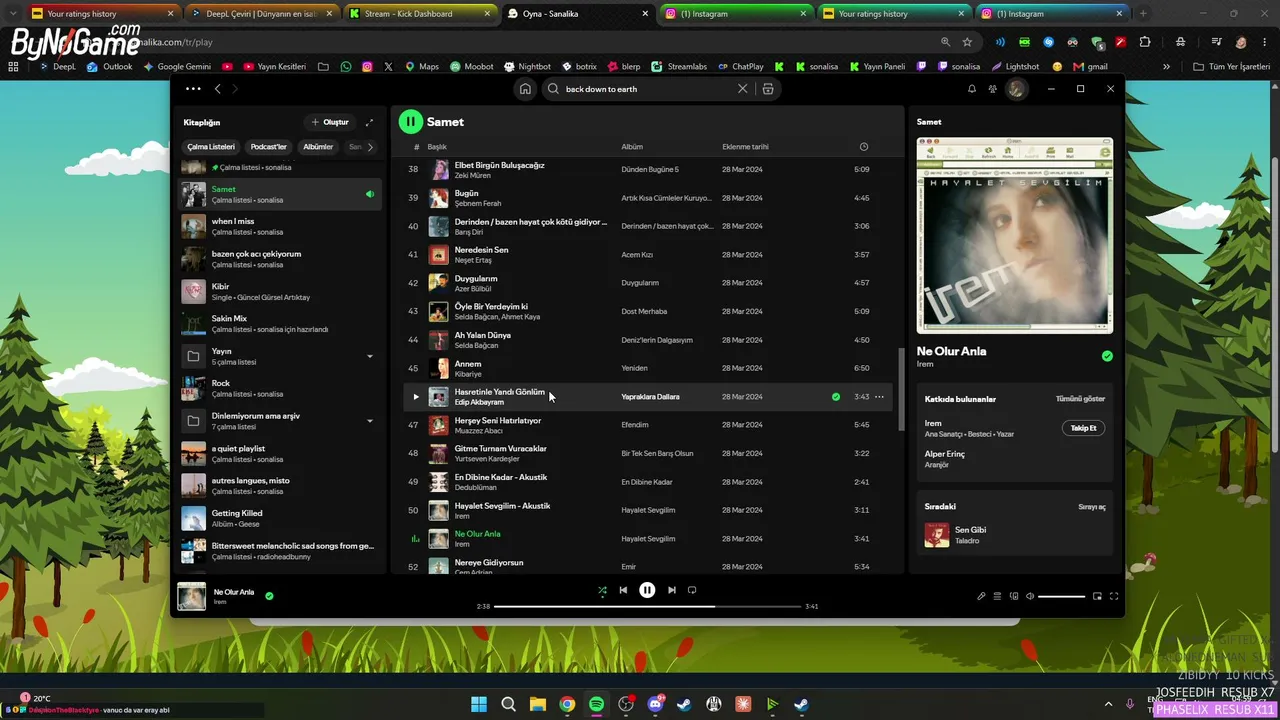Sort tracks by Eklenme tarihi column
This screenshot has height=720, width=1280.
[x=745, y=147]
